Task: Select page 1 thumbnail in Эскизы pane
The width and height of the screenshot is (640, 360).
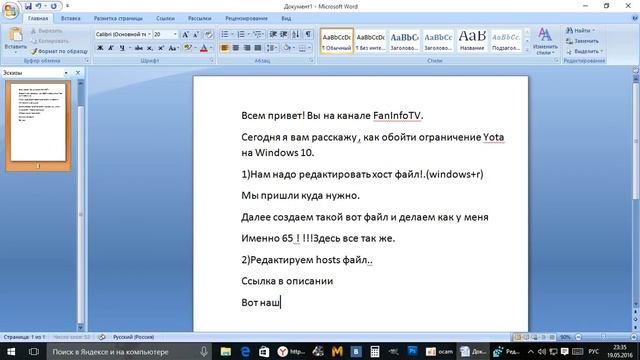Action: coord(38,122)
